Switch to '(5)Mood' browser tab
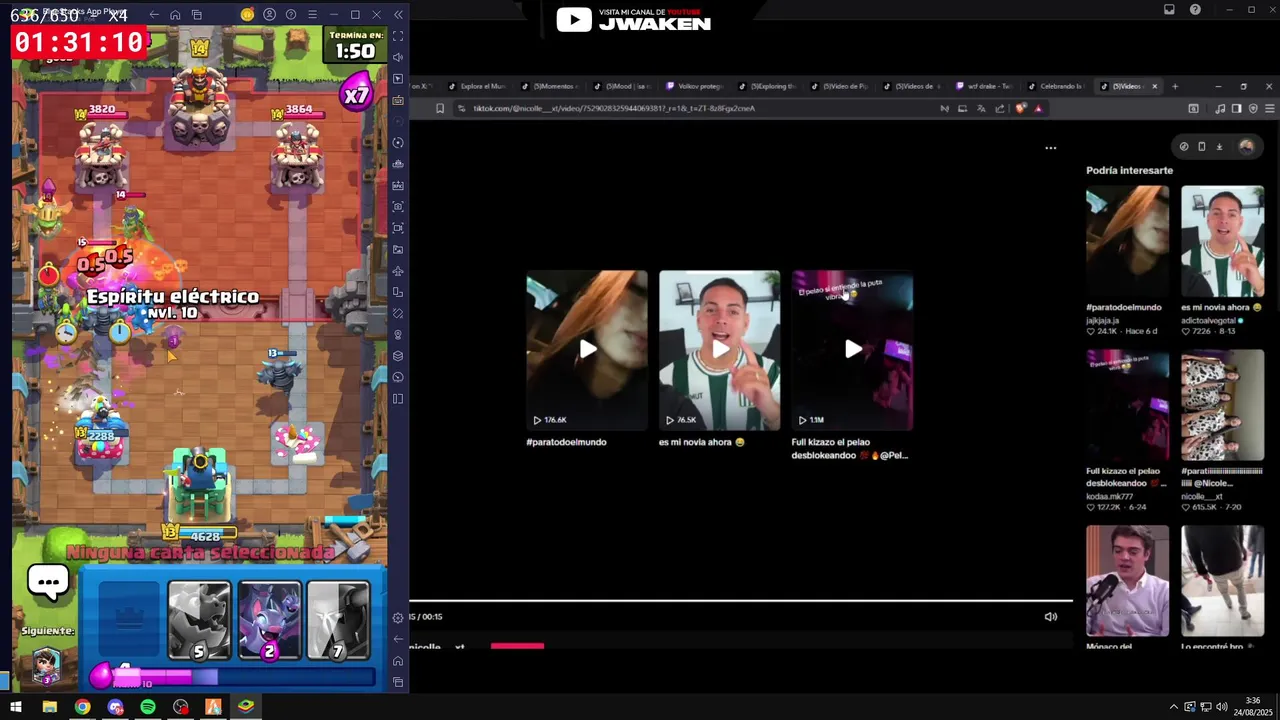Image resolution: width=1280 pixels, height=720 pixels. coord(623,86)
